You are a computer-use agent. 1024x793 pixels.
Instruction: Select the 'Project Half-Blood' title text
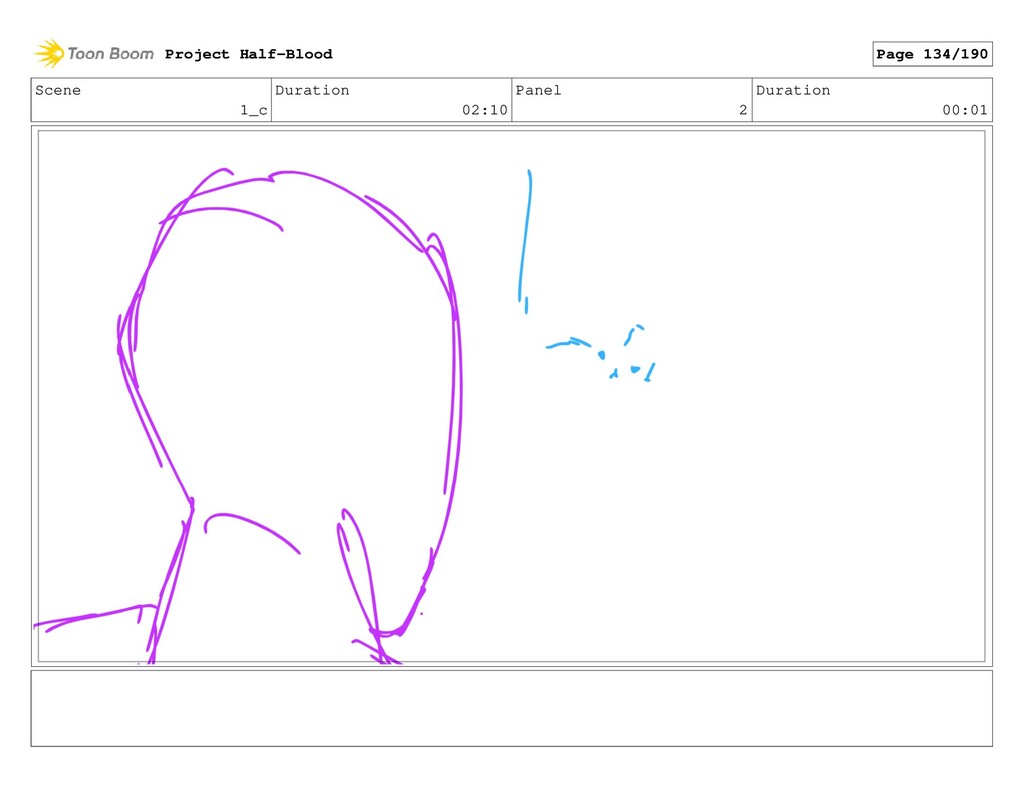tap(248, 54)
